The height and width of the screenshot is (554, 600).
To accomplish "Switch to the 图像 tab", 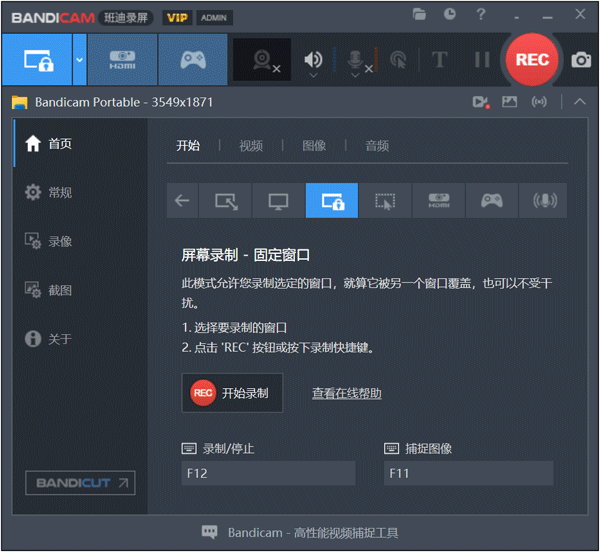I will [314, 146].
